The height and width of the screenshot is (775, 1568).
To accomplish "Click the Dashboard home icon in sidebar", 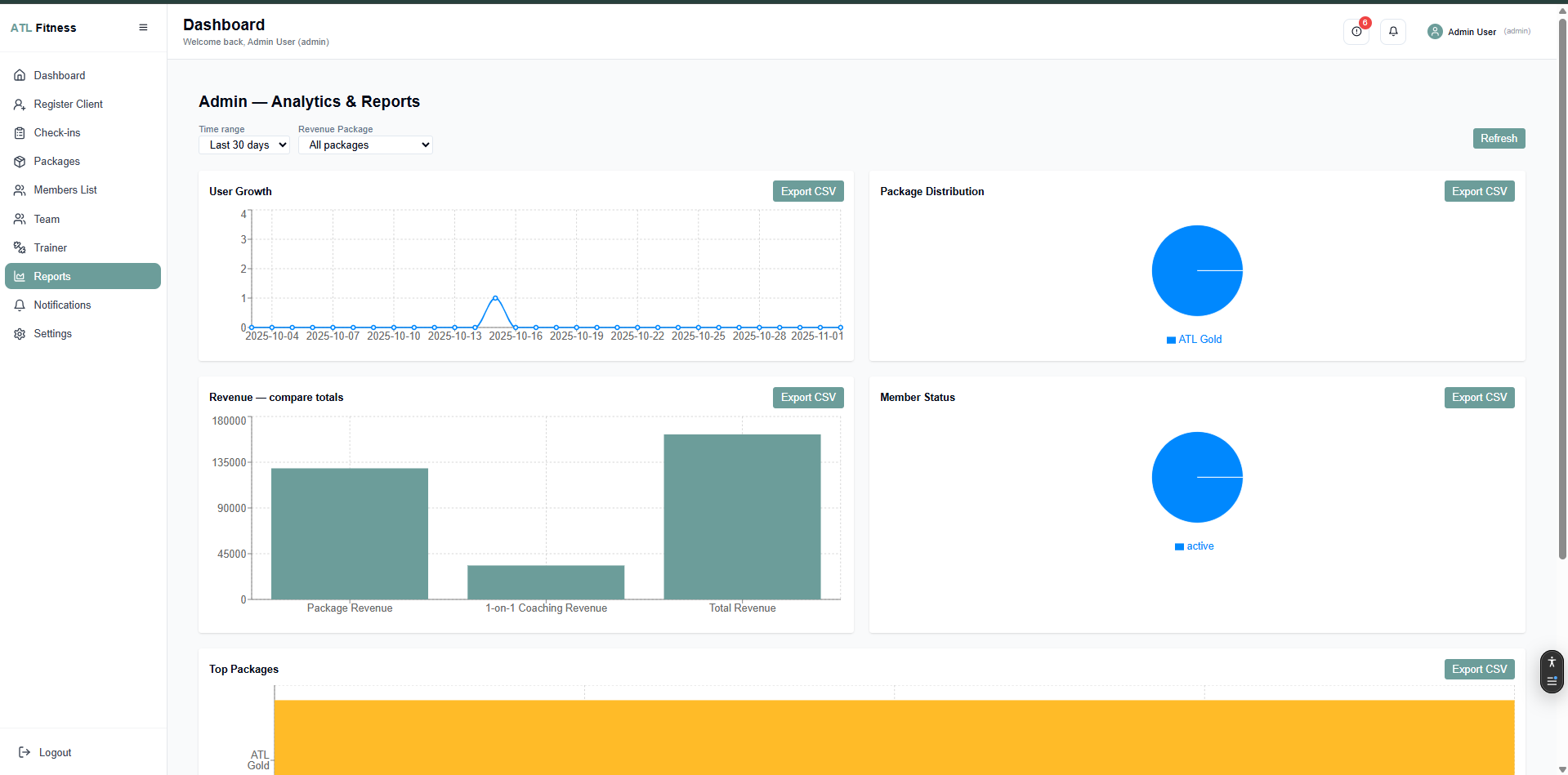I will tap(20, 75).
